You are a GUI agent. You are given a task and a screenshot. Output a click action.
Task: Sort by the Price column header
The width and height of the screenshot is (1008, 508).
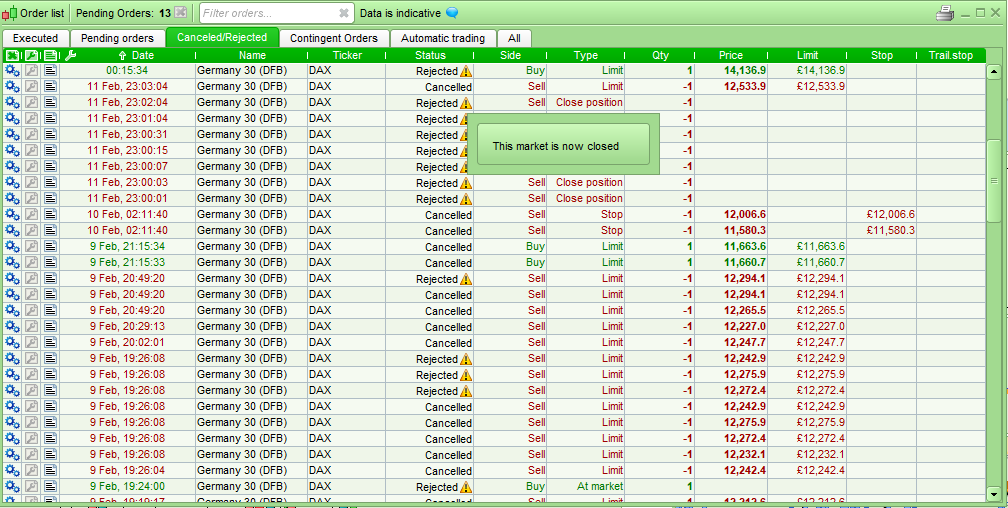[x=731, y=55]
